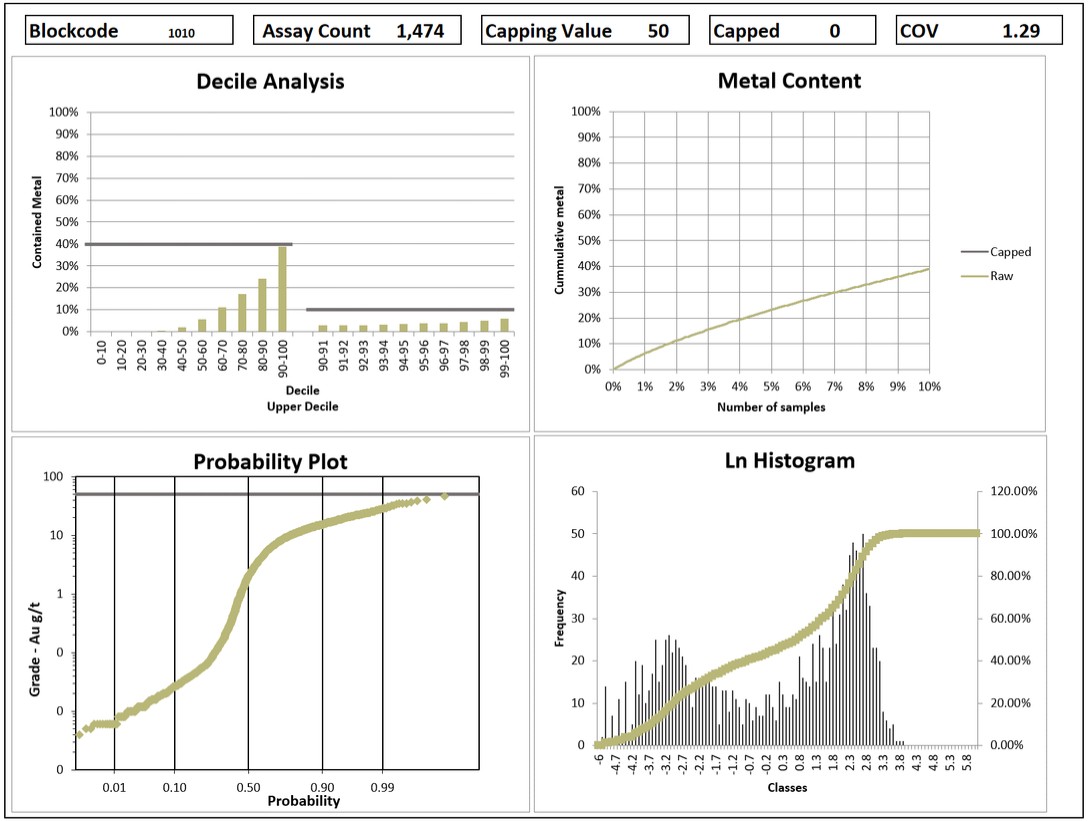Viewport: 1089px width, 821px height.
Task: Click the Capped legend entry
Action: [x=1008, y=252]
